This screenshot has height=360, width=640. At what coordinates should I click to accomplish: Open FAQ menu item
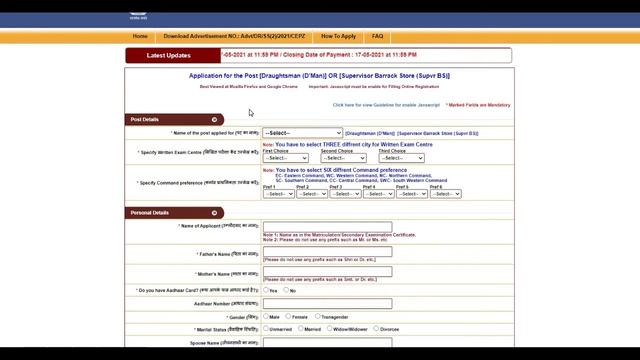click(377, 36)
